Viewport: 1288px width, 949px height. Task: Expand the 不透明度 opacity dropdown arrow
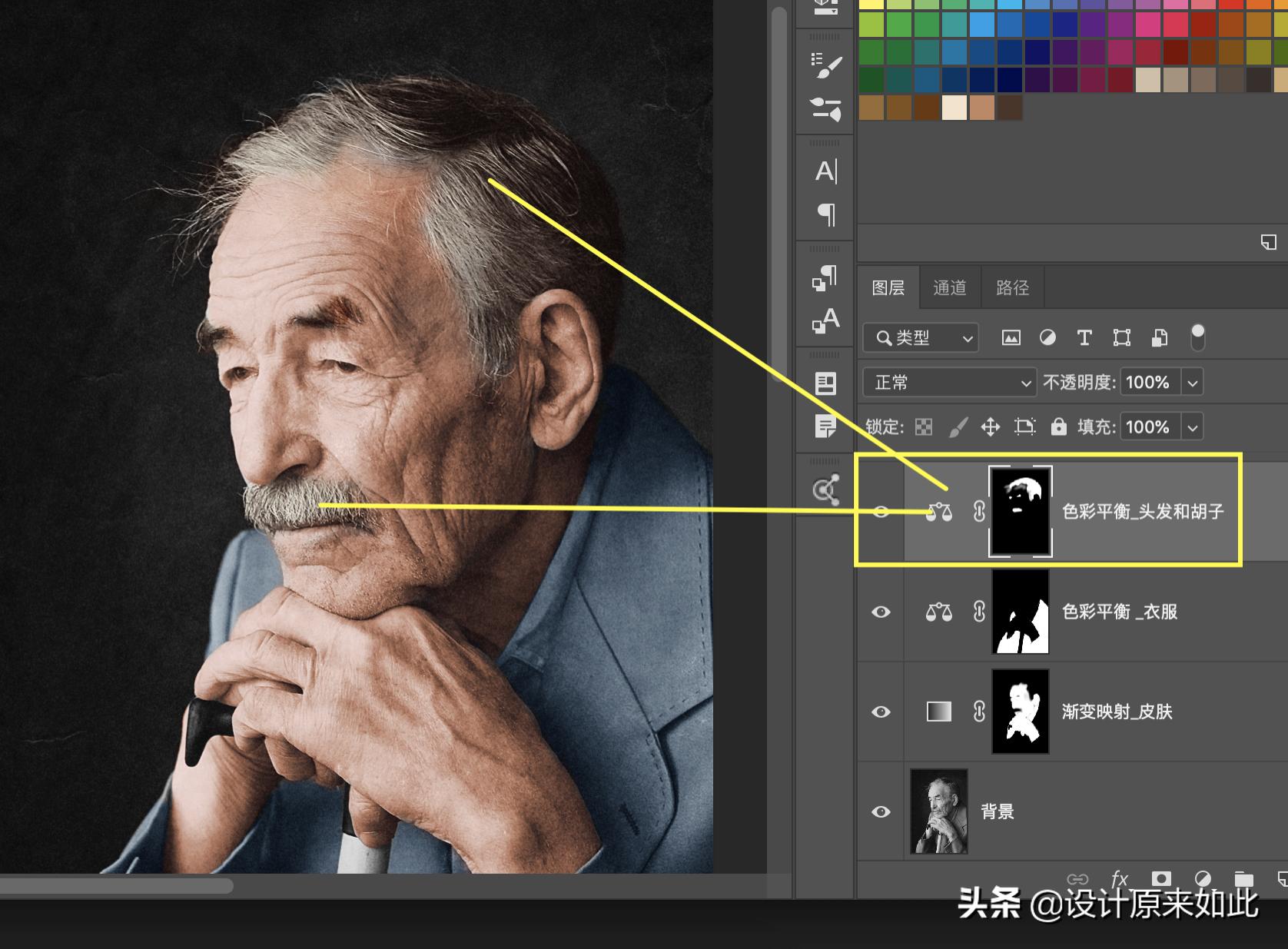click(1193, 383)
